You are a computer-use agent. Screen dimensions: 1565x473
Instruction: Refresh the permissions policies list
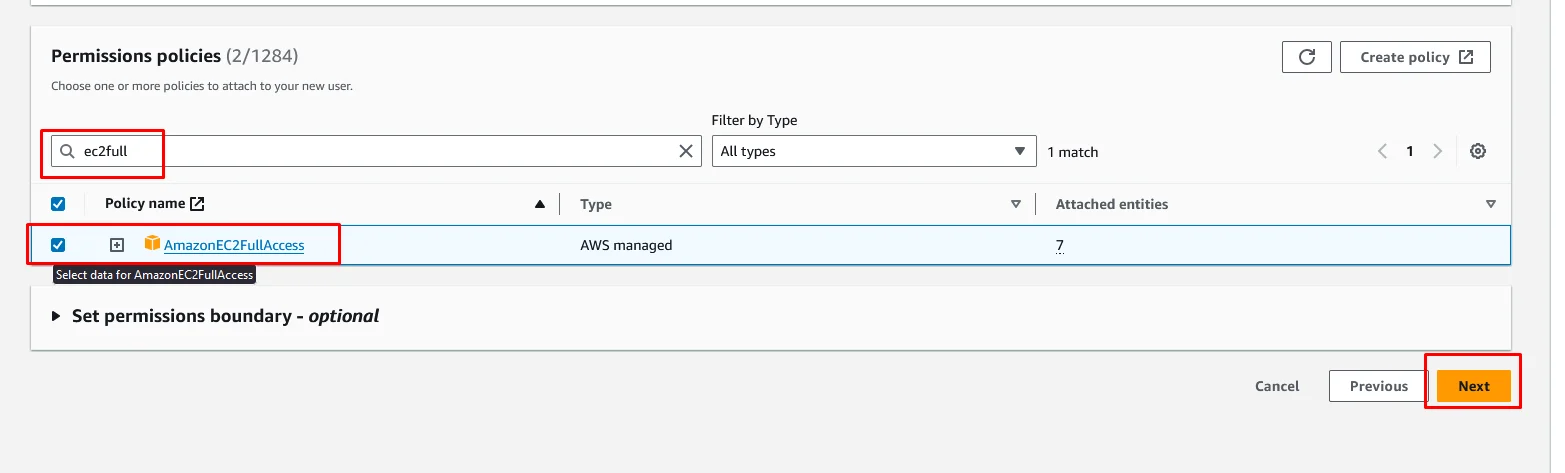[1306, 57]
